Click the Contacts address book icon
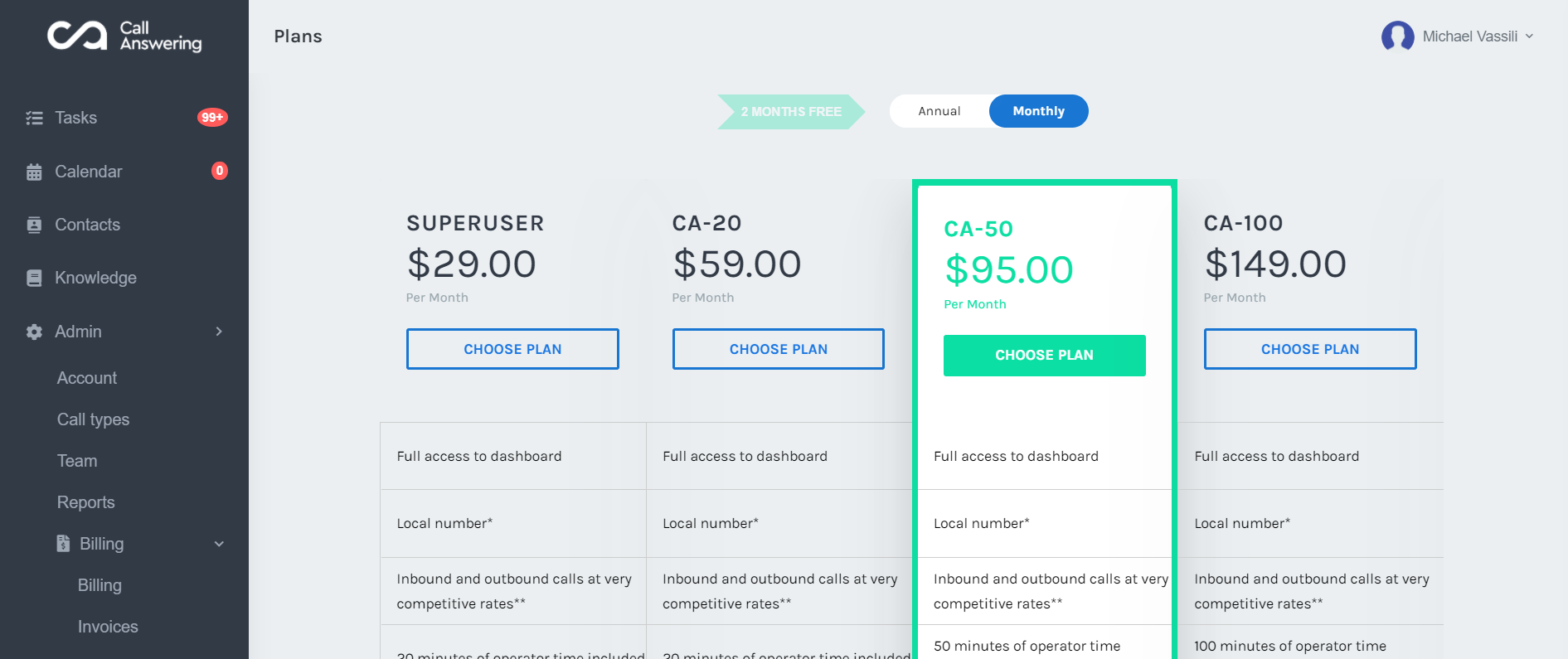 click(x=34, y=225)
